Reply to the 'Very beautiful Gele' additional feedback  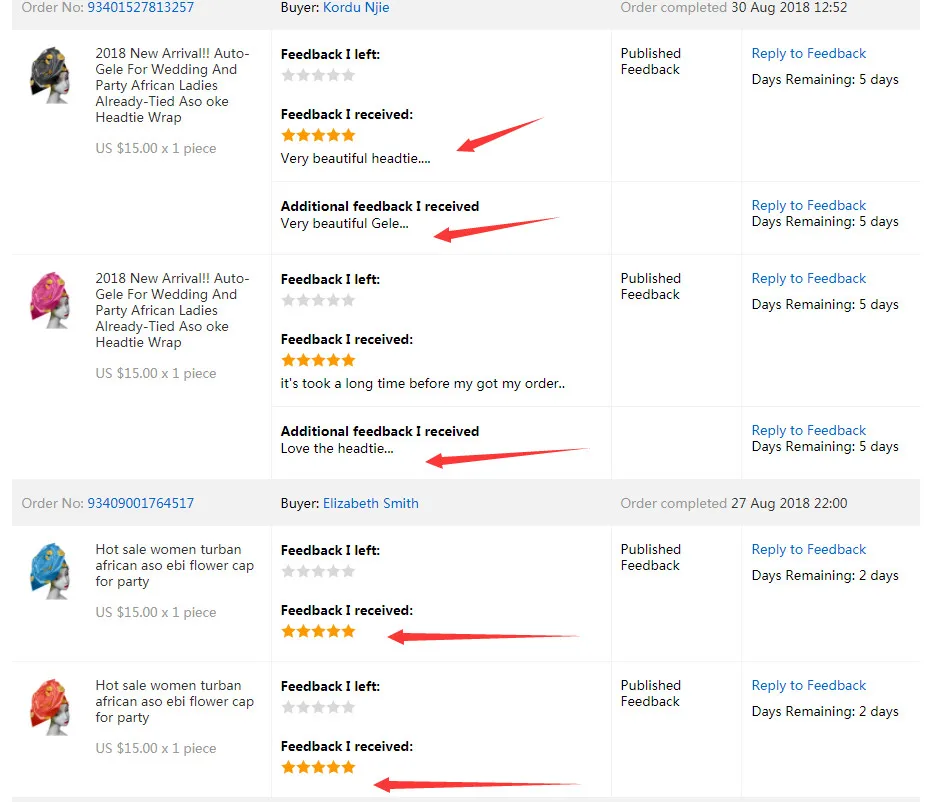(x=809, y=205)
